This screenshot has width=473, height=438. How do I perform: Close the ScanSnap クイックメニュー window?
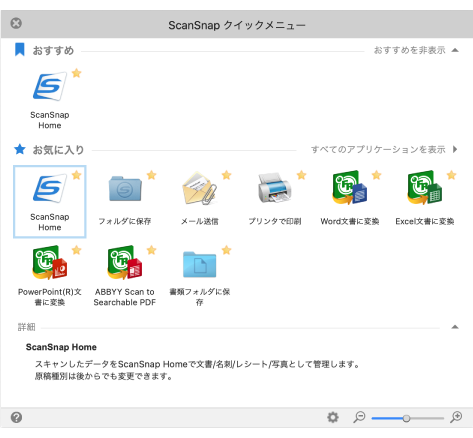tap(16, 23)
